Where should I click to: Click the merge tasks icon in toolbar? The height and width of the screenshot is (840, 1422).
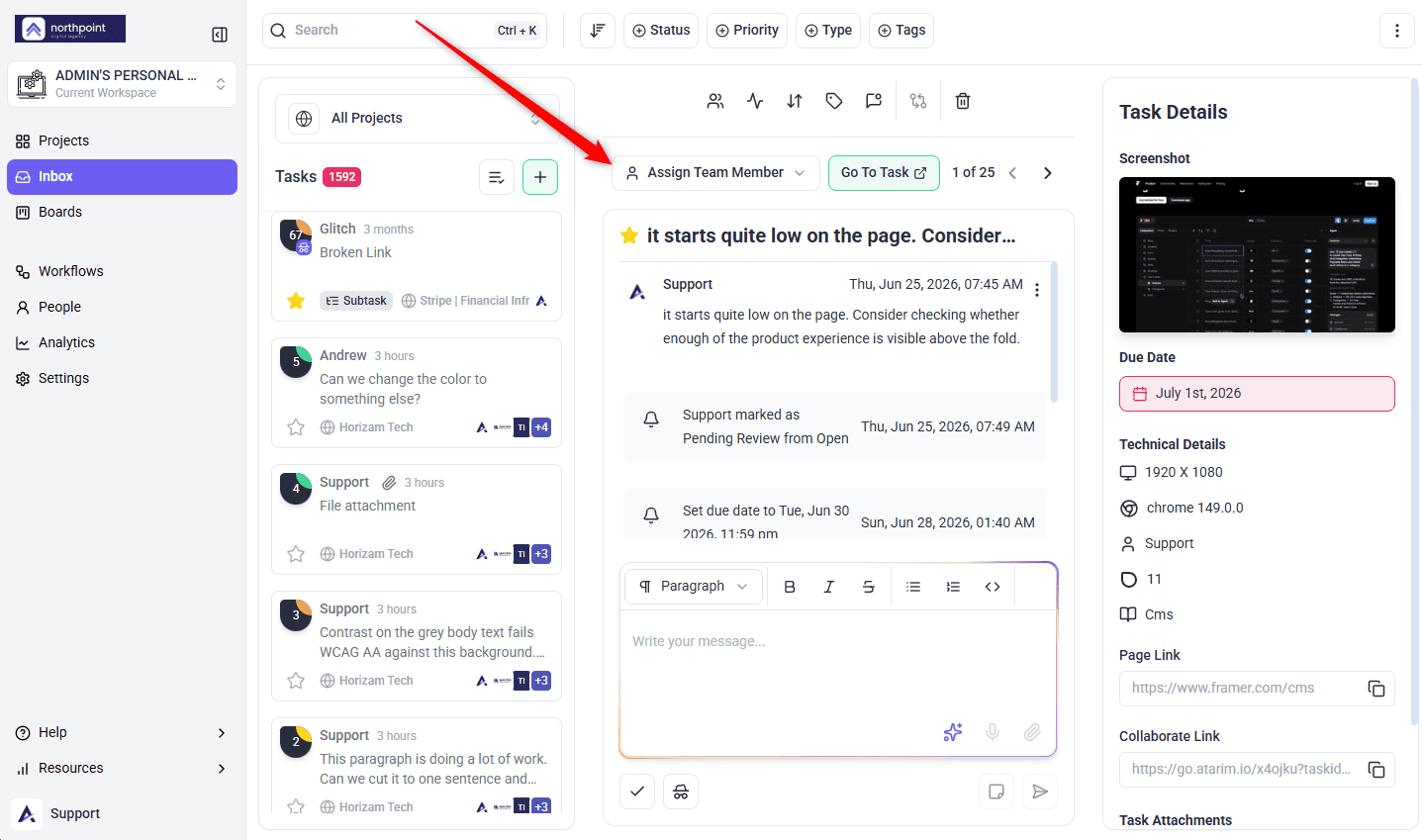[918, 101]
